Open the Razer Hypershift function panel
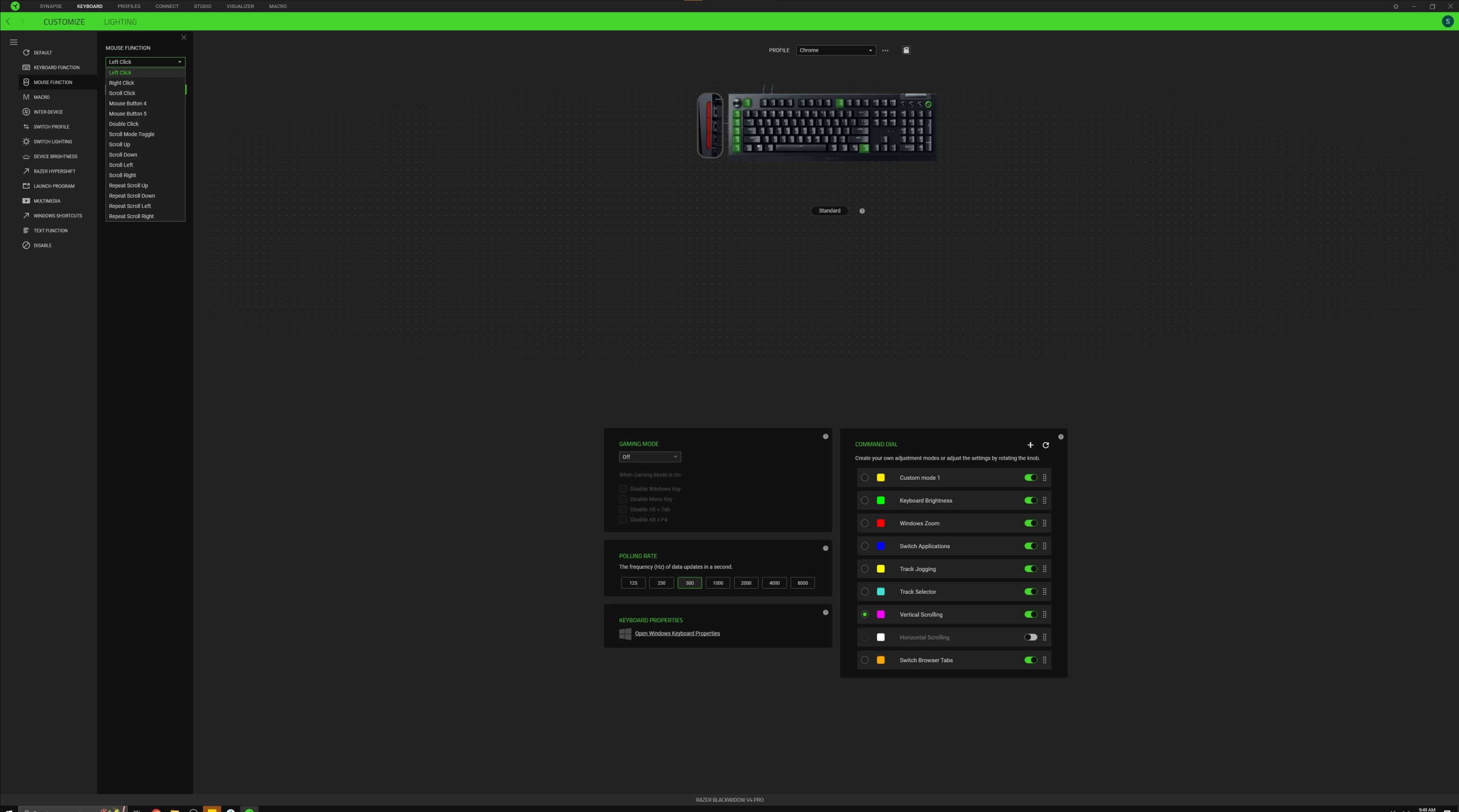The image size is (1459, 812). click(54, 171)
